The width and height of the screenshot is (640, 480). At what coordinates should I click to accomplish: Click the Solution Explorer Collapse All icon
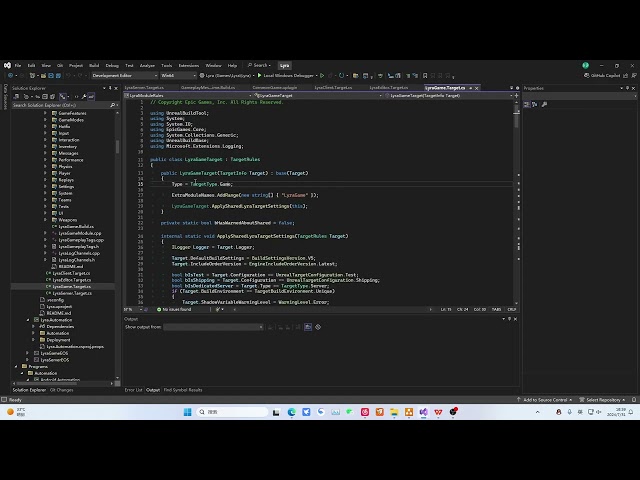[45, 97]
